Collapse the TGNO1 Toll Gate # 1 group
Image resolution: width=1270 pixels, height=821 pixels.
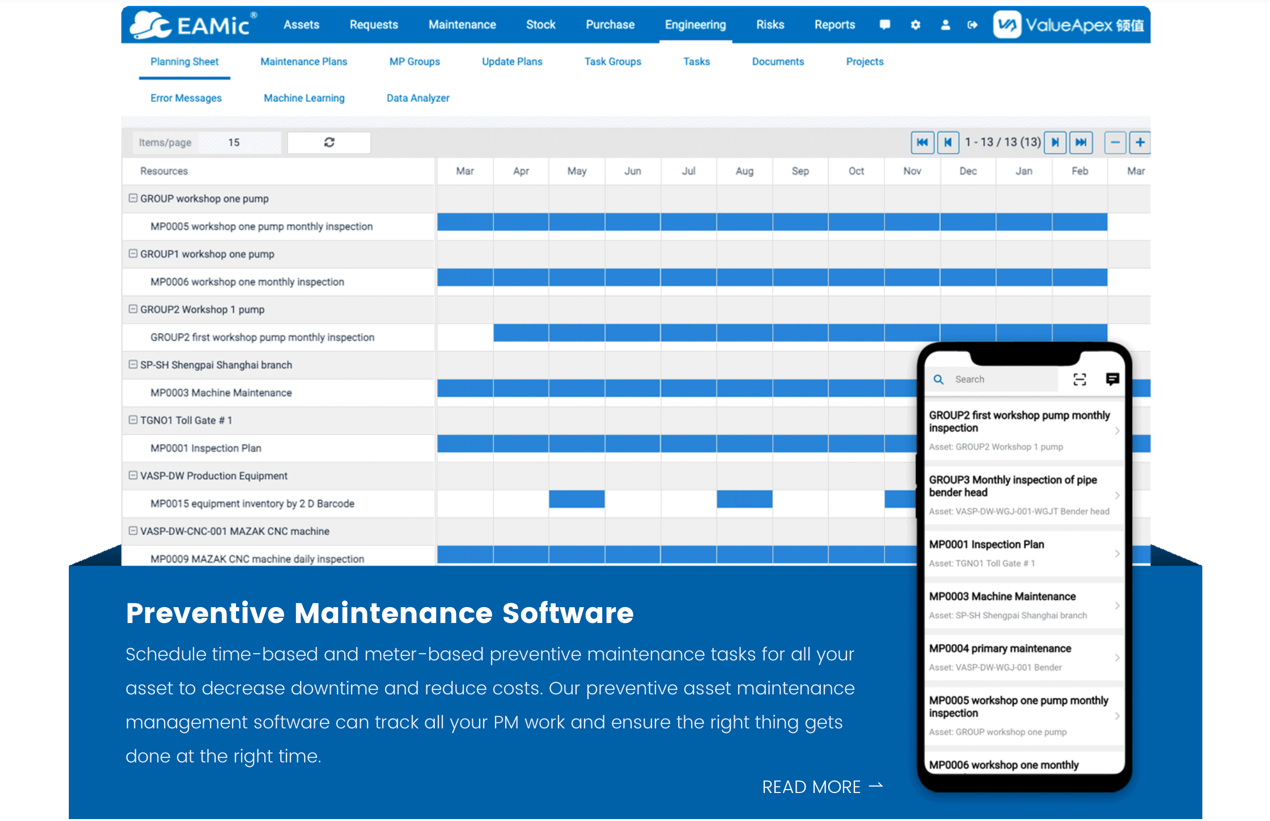(133, 421)
